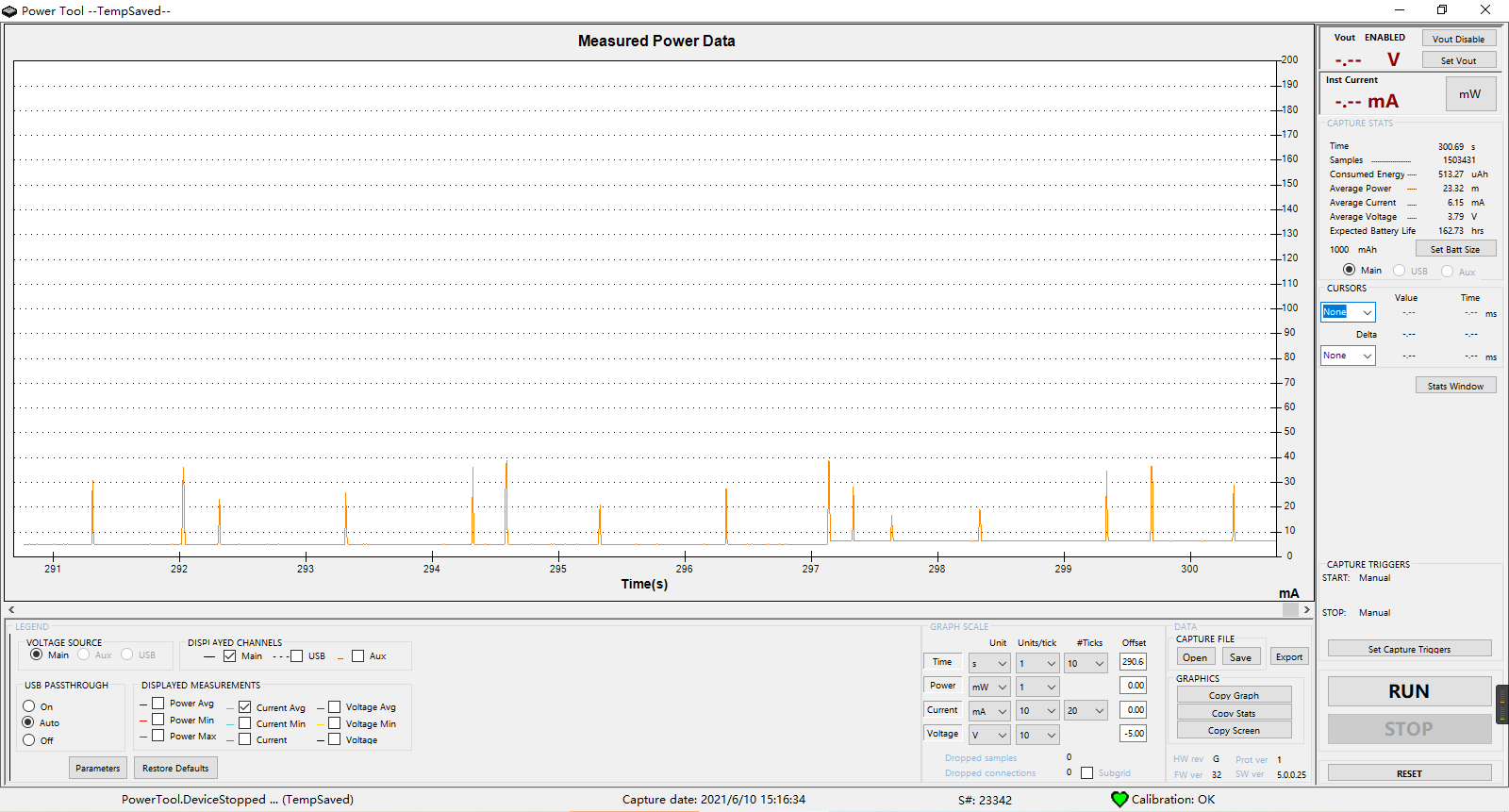Open the Power units/tick dropdown

coord(1037,688)
